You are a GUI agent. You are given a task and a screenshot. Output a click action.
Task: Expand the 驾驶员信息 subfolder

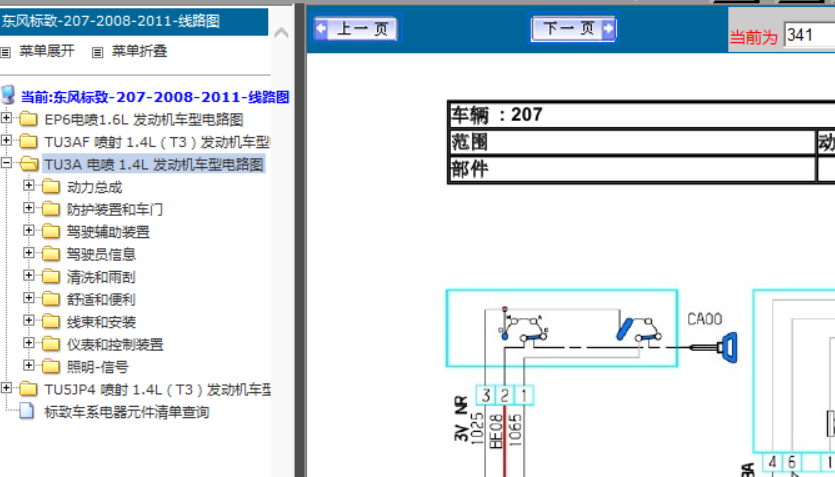coord(29,253)
